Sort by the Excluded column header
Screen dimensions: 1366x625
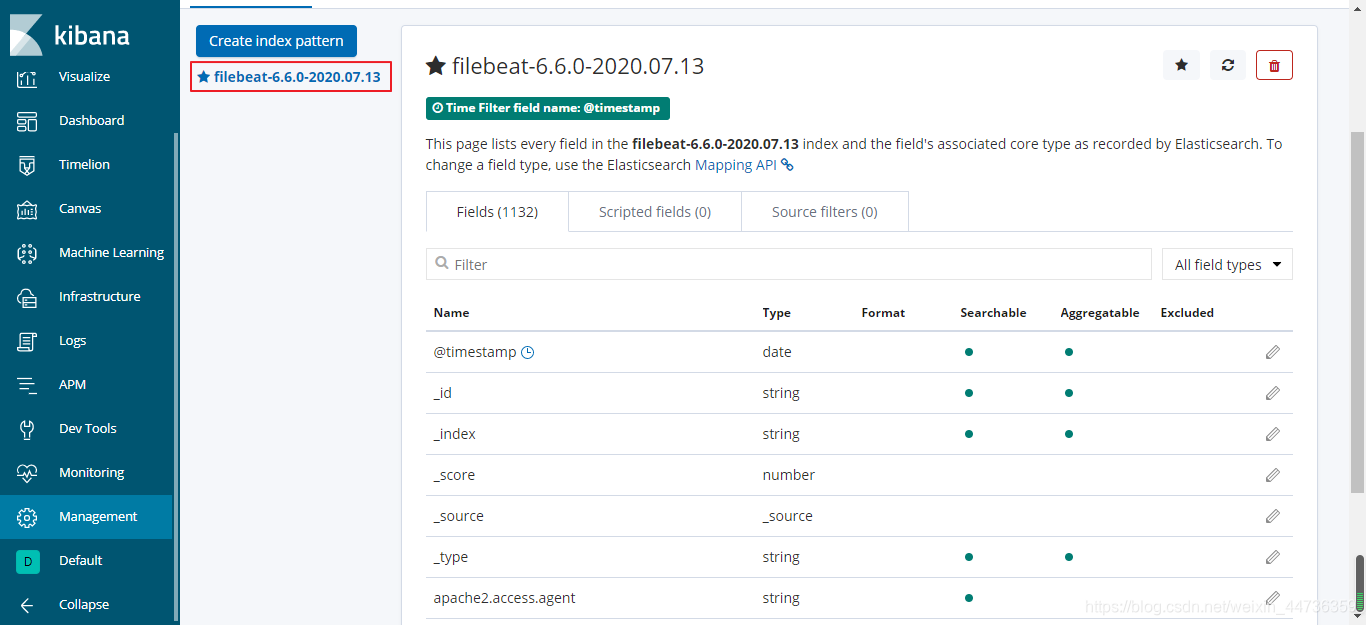pyautogui.click(x=1187, y=313)
